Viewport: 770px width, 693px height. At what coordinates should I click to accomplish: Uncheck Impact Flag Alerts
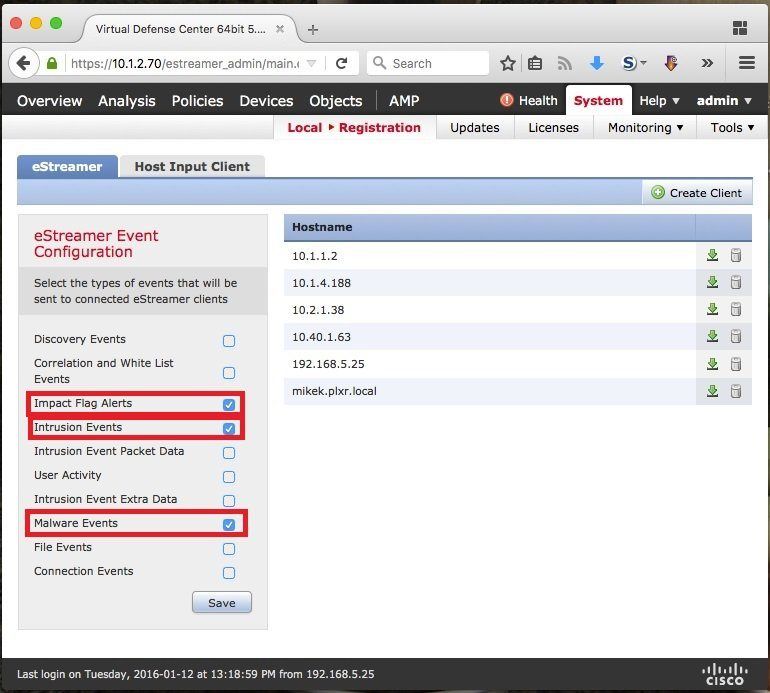(x=229, y=404)
